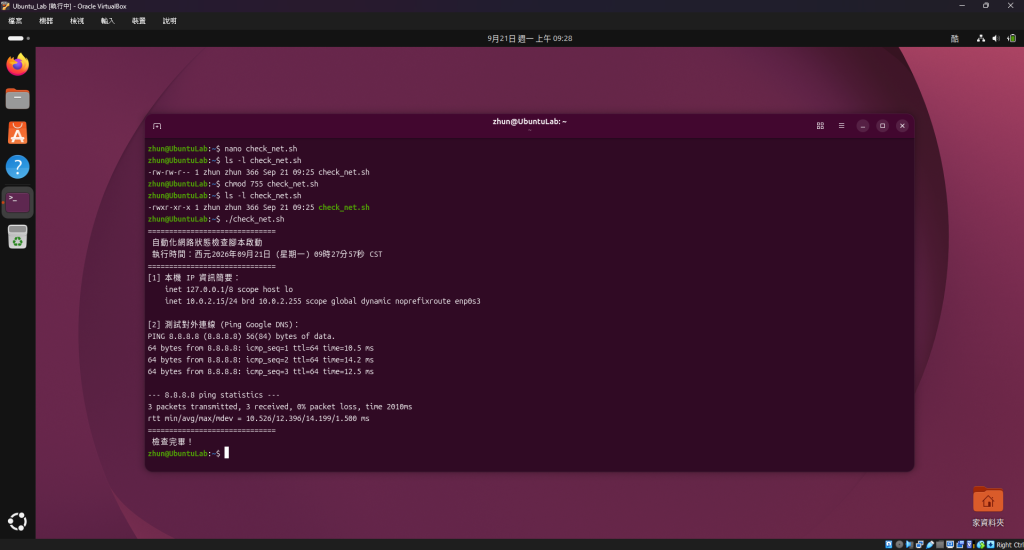Click the 'inet 127.0.0.1/8 scope host lo' line

(229, 289)
